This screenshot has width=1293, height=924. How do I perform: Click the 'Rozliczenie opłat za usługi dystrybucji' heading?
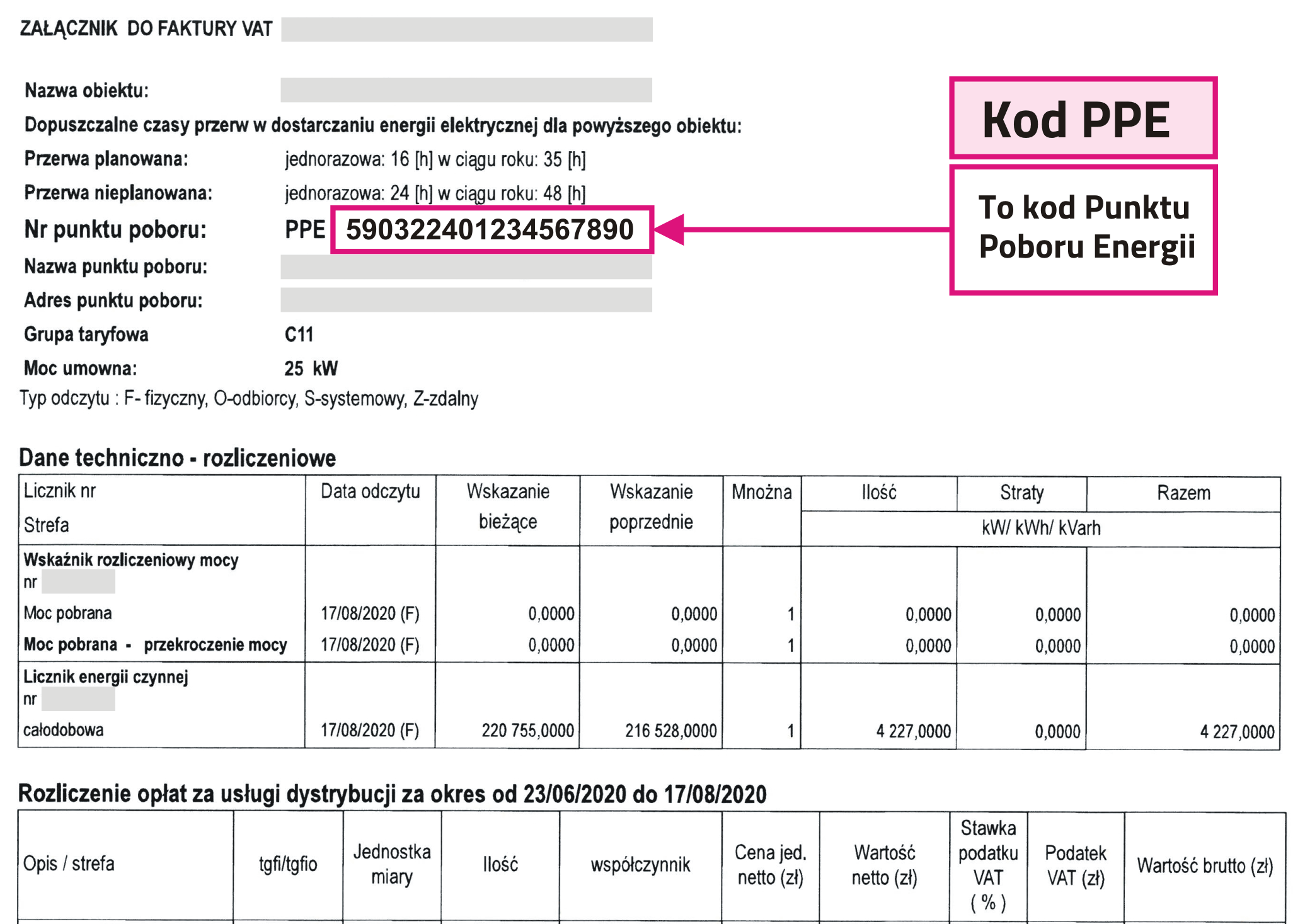pos(392,794)
